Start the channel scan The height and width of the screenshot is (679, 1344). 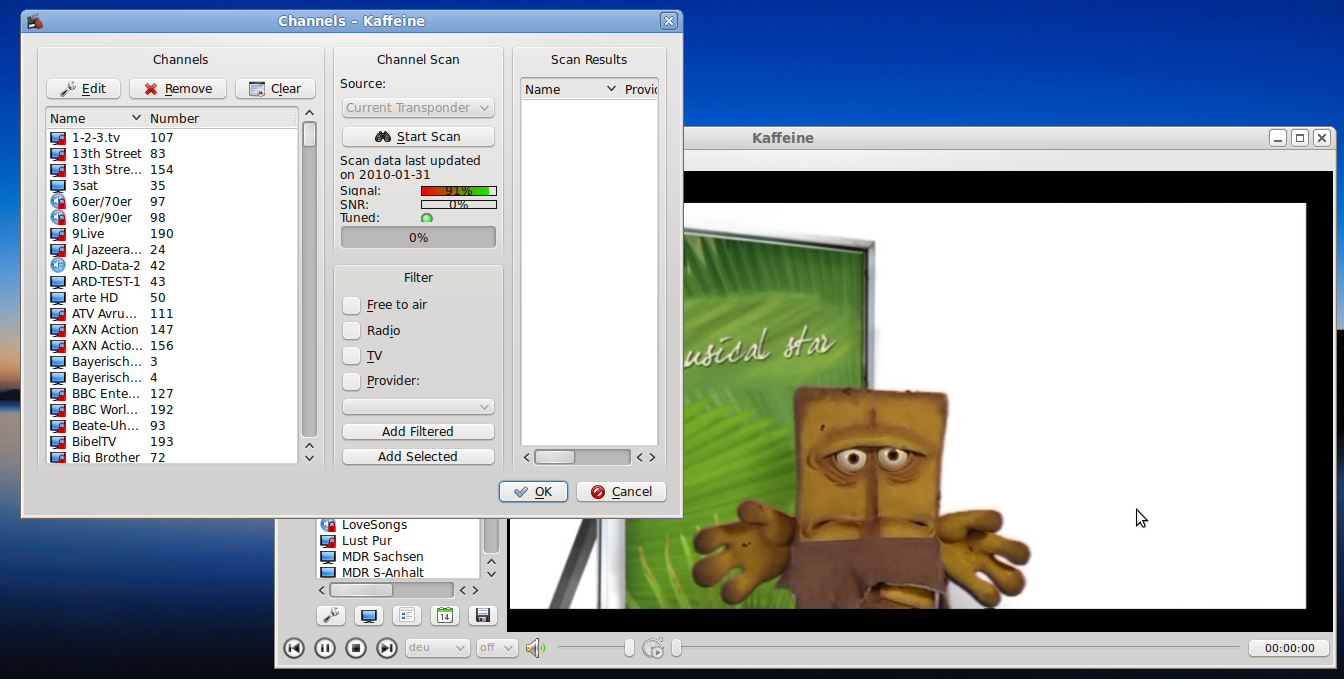[x=418, y=137]
